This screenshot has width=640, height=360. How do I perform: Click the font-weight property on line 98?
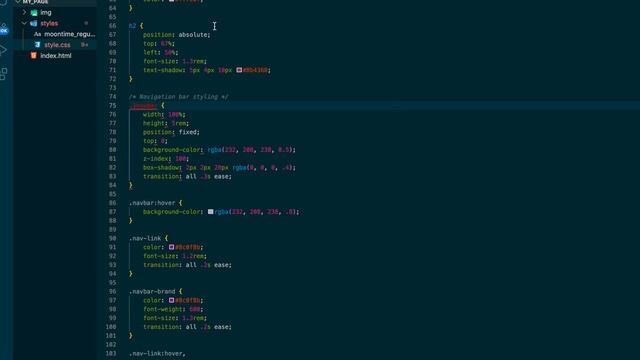point(163,309)
